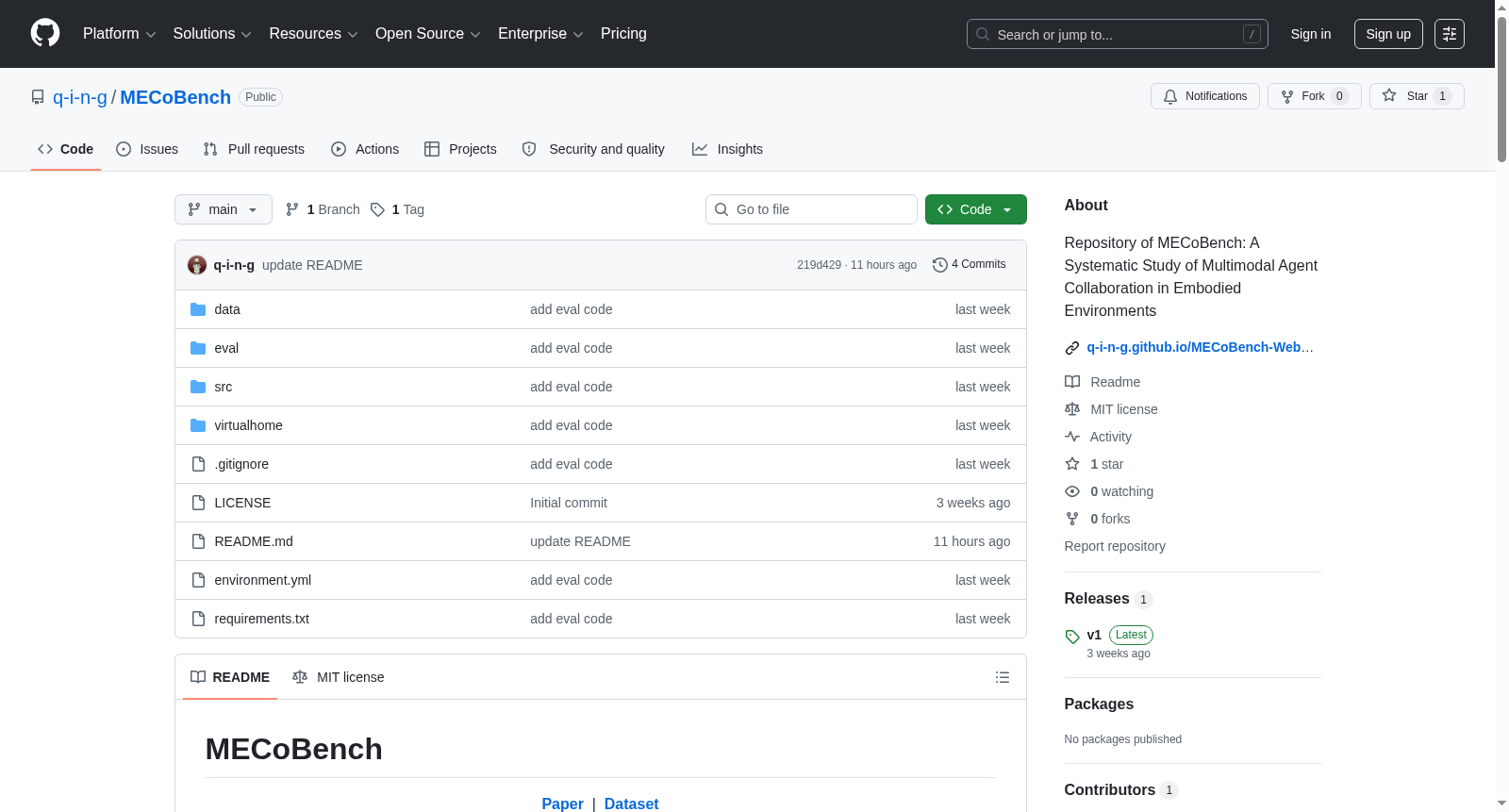Click the 'update README' commit message in header
Viewport: 1509px width, 812px height.
click(312, 265)
